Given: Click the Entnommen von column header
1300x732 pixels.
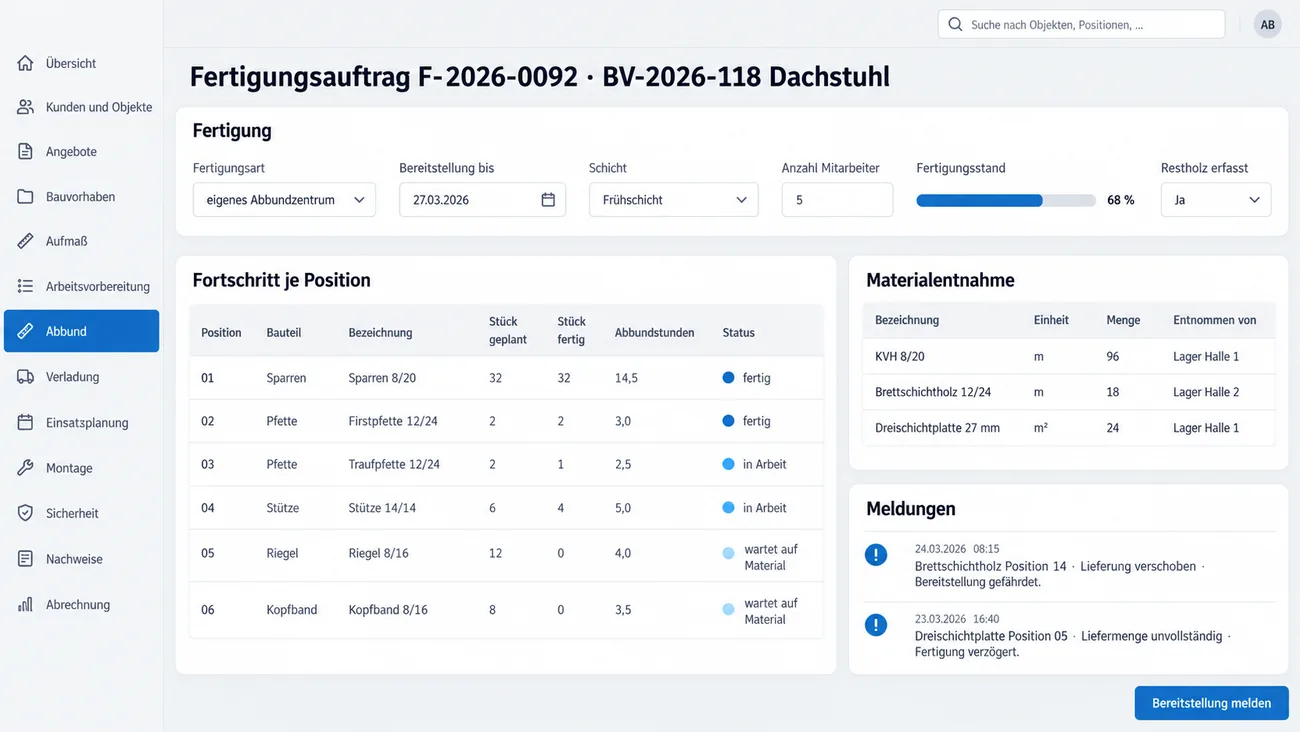Looking at the screenshot, I should 1215,320.
